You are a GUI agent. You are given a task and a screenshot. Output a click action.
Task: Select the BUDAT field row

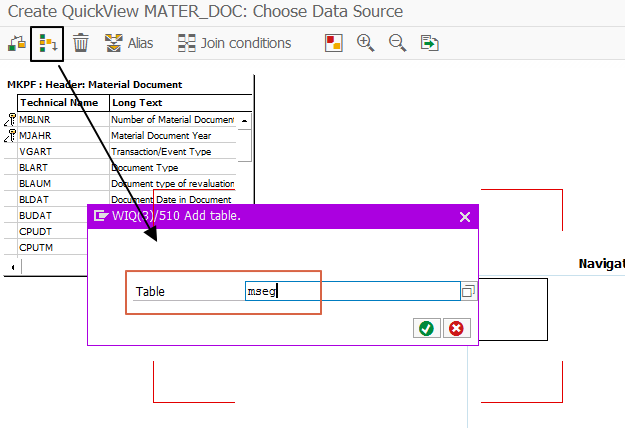pos(53,216)
